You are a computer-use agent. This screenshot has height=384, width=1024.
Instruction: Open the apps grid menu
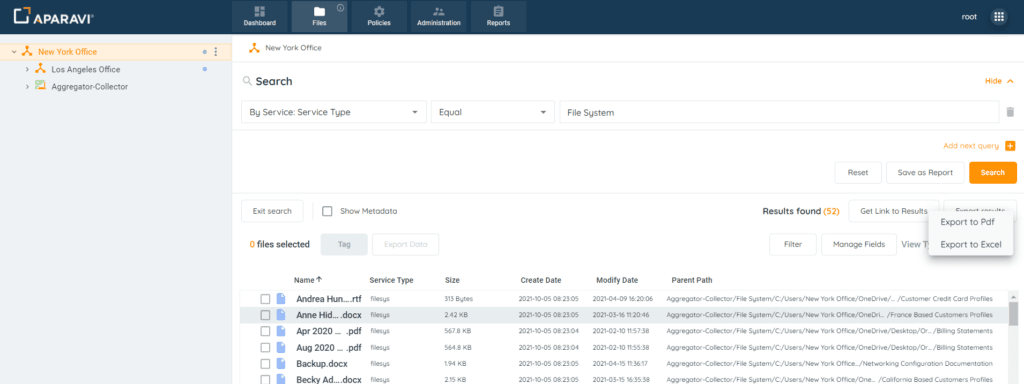click(999, 17)
